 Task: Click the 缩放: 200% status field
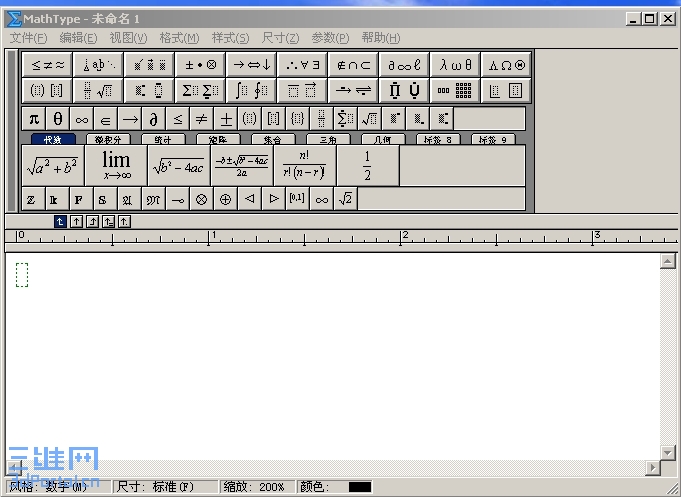tap(258, 487)
